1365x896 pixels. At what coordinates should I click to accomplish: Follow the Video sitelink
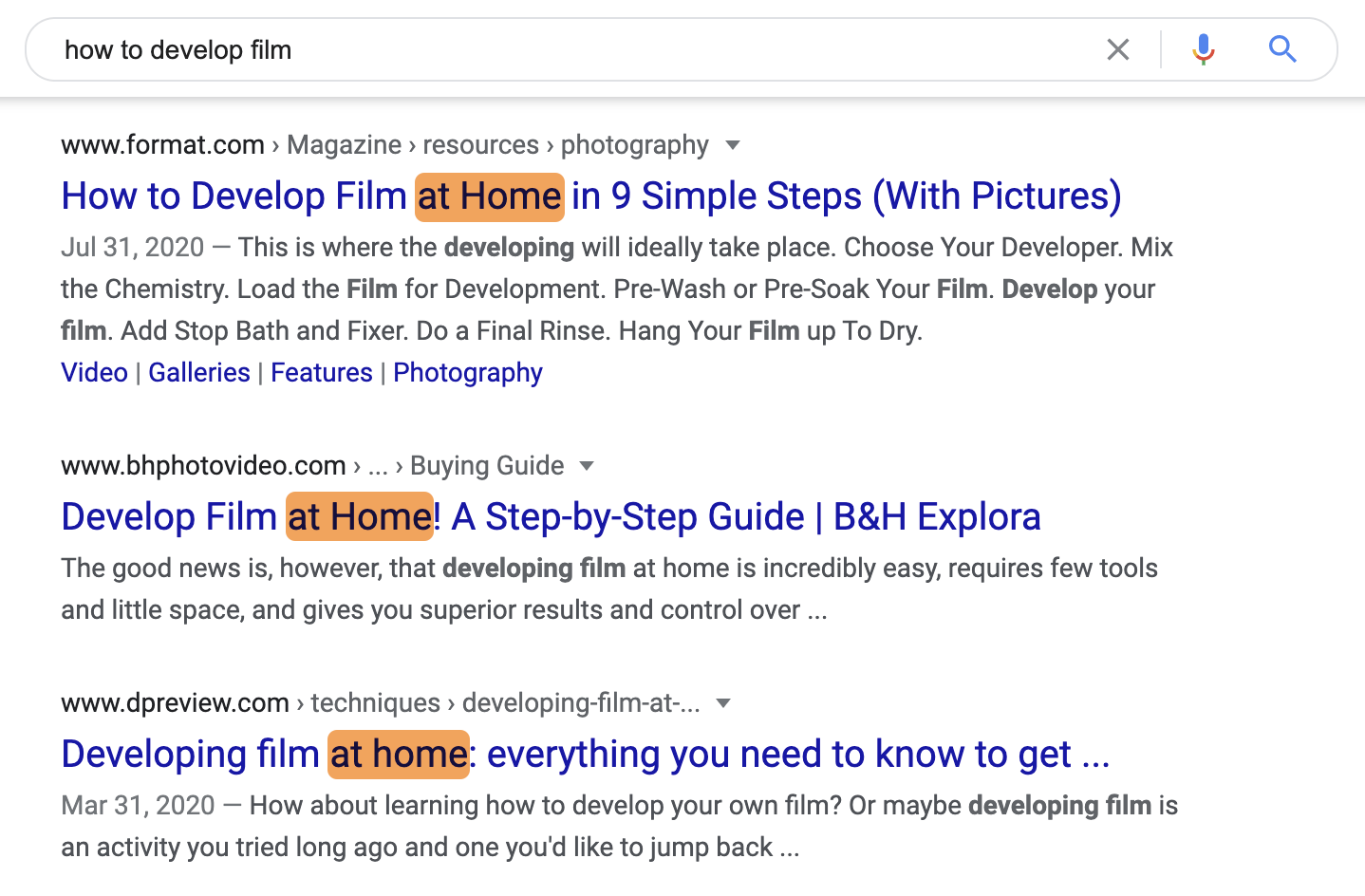pos(94,373)
